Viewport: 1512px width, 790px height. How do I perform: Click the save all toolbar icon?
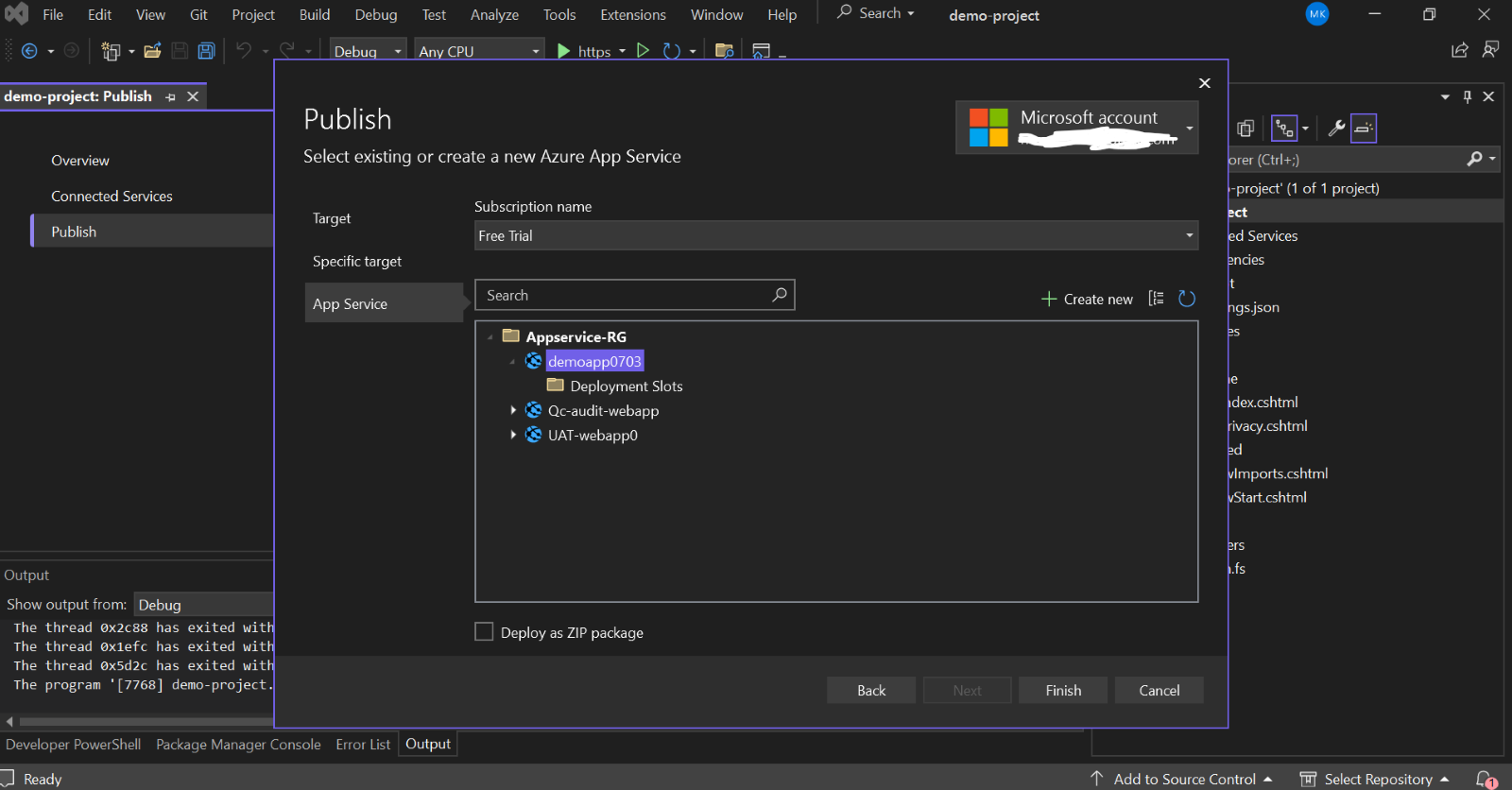[x=206, y=51]
